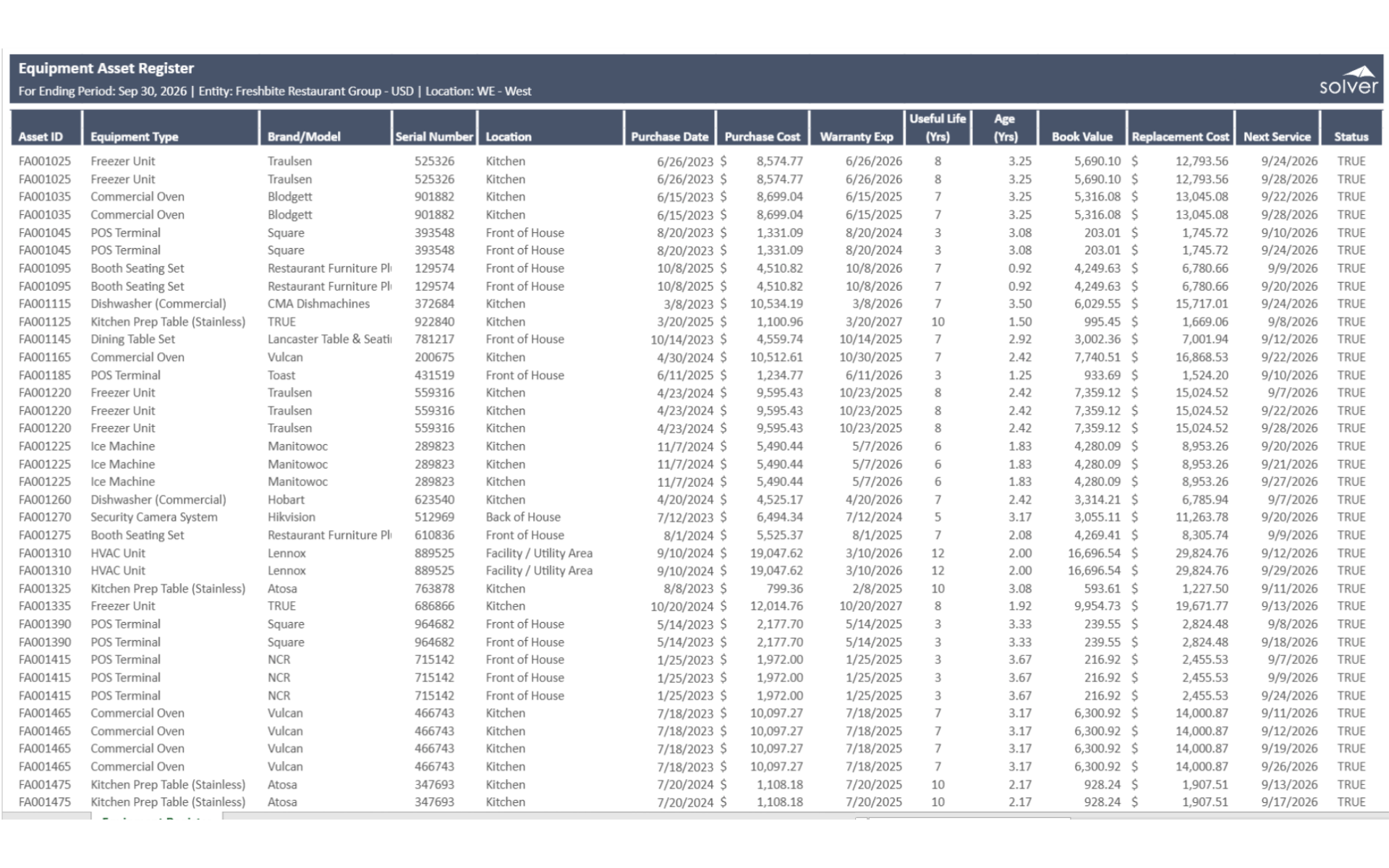Screen dimensions: 1389x868
Task: Click the Equipment Asset Register title
Action: point(106,69)
